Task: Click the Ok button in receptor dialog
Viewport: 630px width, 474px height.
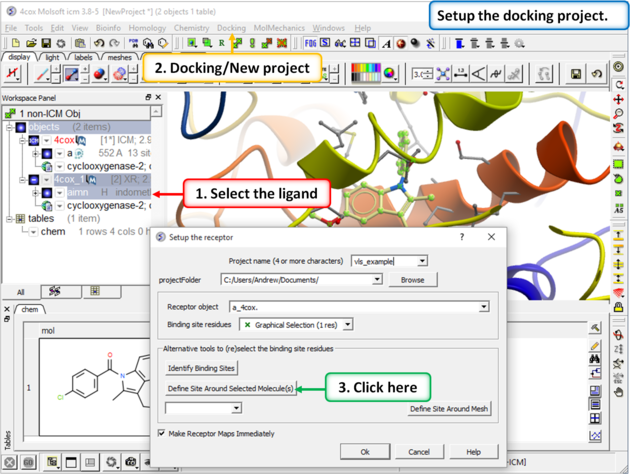Action: click(365, 452)
